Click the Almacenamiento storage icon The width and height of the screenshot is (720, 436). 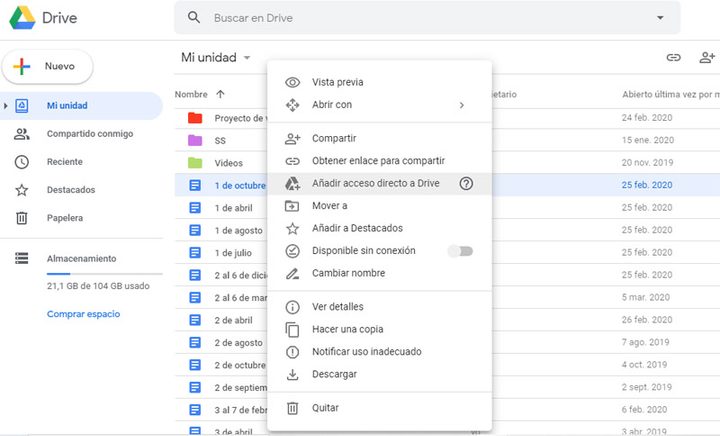pyautogui.click(x=22, y=258)
